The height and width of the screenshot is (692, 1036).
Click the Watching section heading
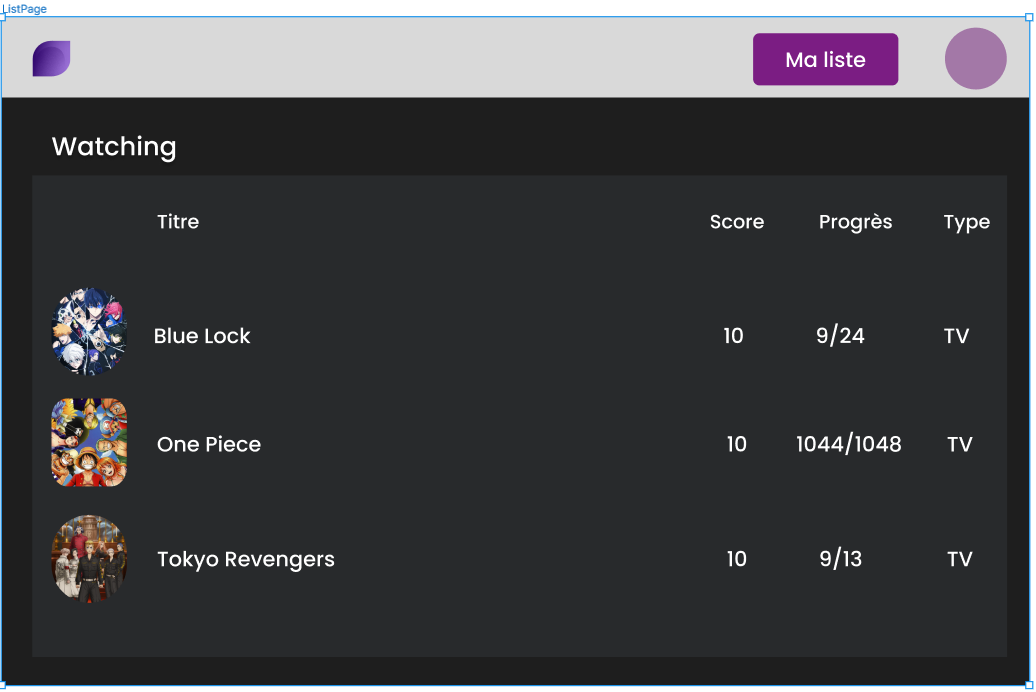point(114,147)
